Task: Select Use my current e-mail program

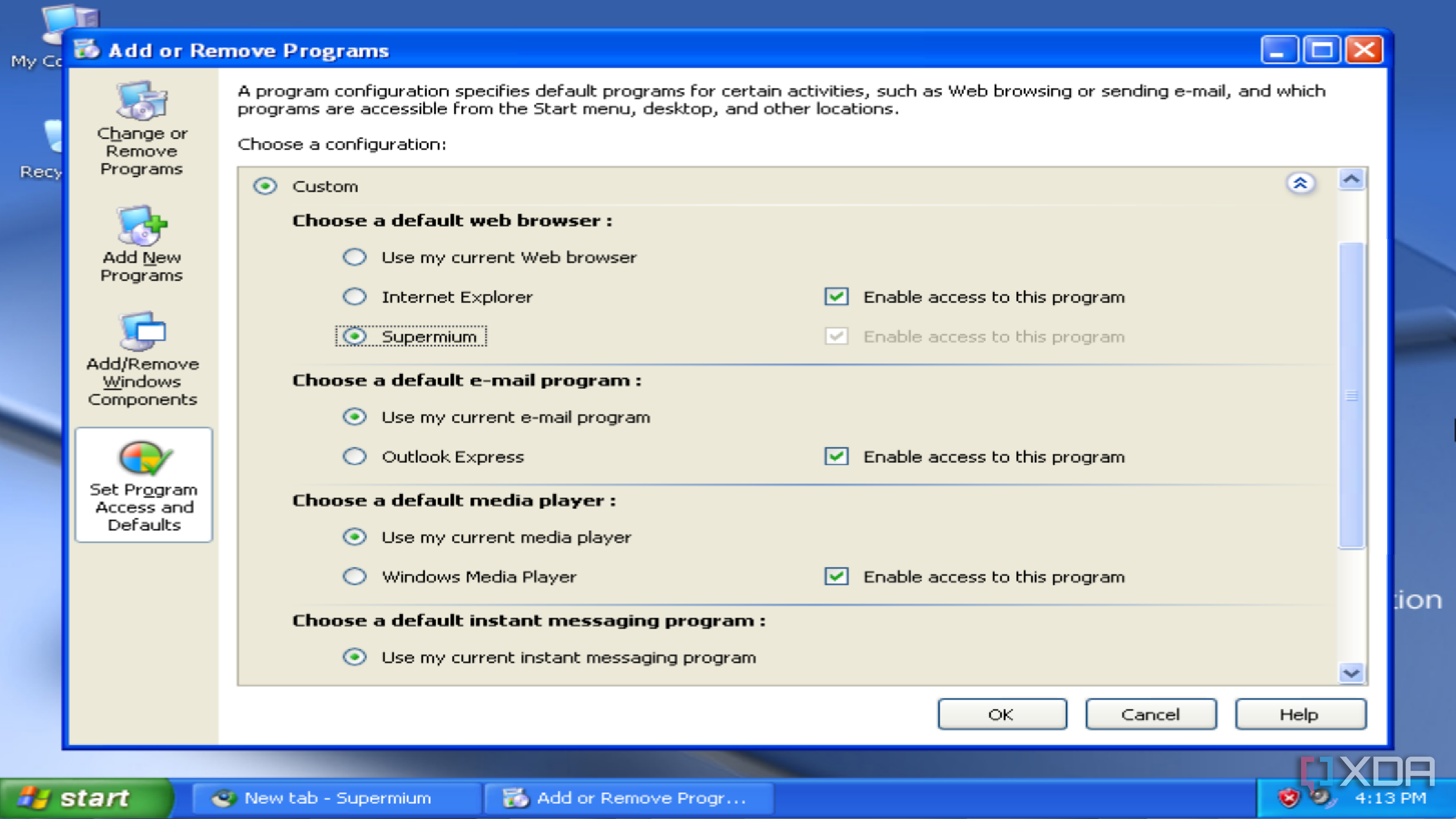Action: point(355,417)
